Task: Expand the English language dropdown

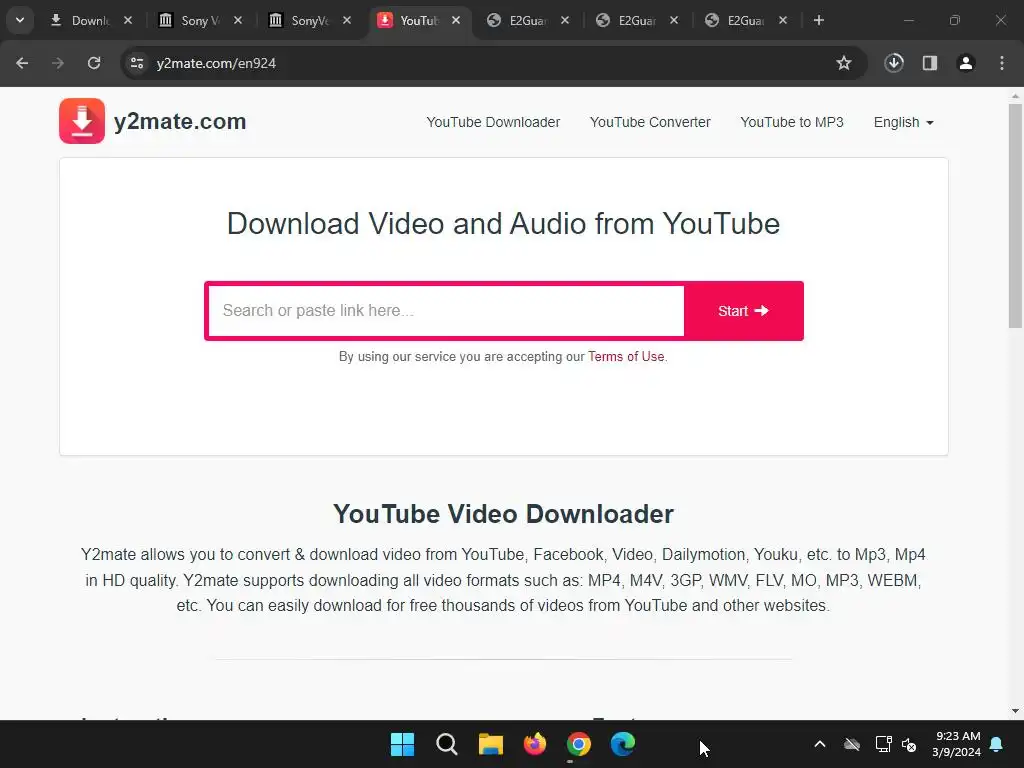Action: click(x=904, y=123)
